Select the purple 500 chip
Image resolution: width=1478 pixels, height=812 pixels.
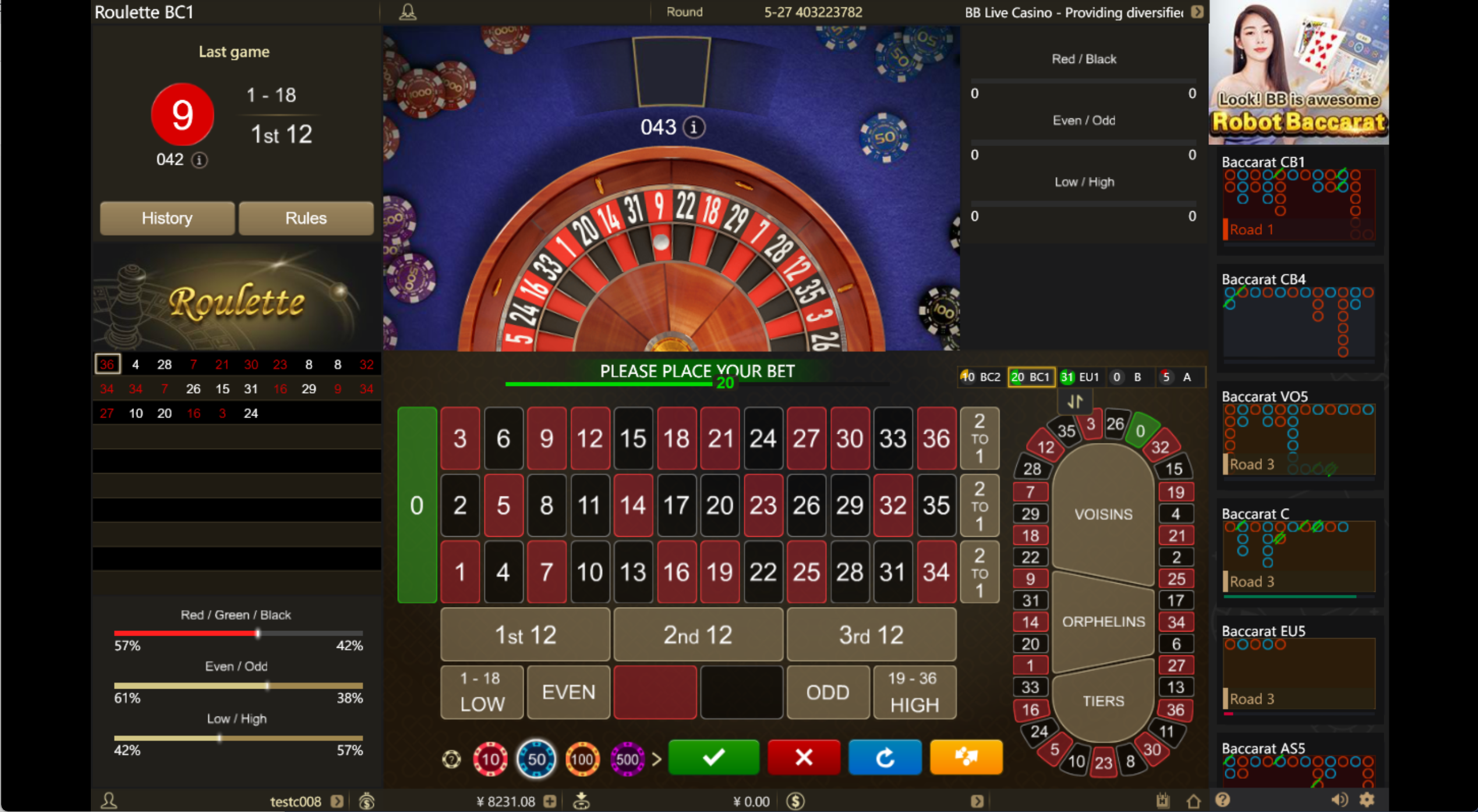(627, 758)
